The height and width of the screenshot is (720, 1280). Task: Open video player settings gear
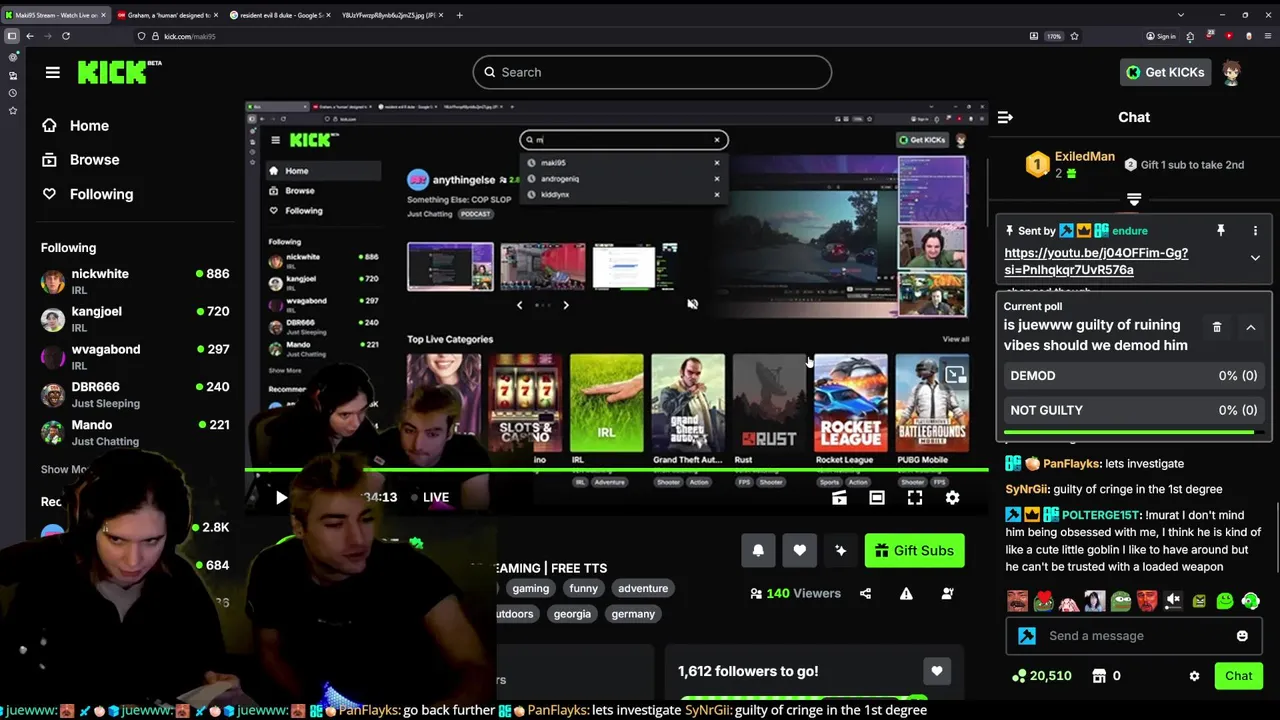952,498
